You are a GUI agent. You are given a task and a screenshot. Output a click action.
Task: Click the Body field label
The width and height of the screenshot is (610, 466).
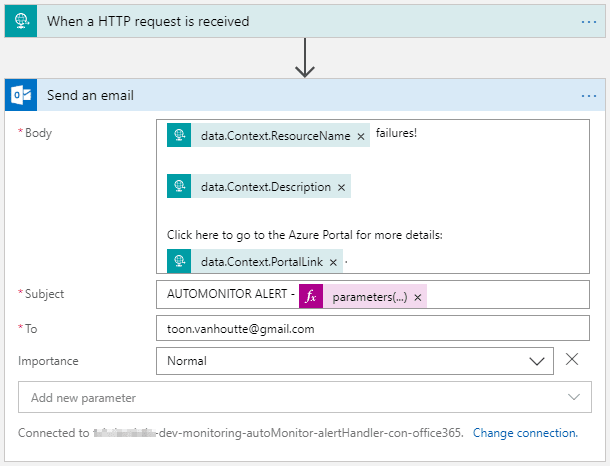(38, 133)
